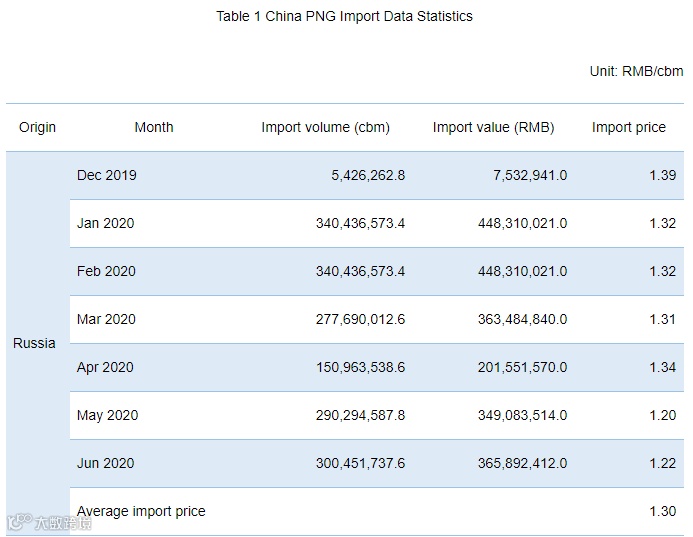Click the import value 201,551,570.0
The width and height of the screenshot is (693, 537).
(522, 367)
